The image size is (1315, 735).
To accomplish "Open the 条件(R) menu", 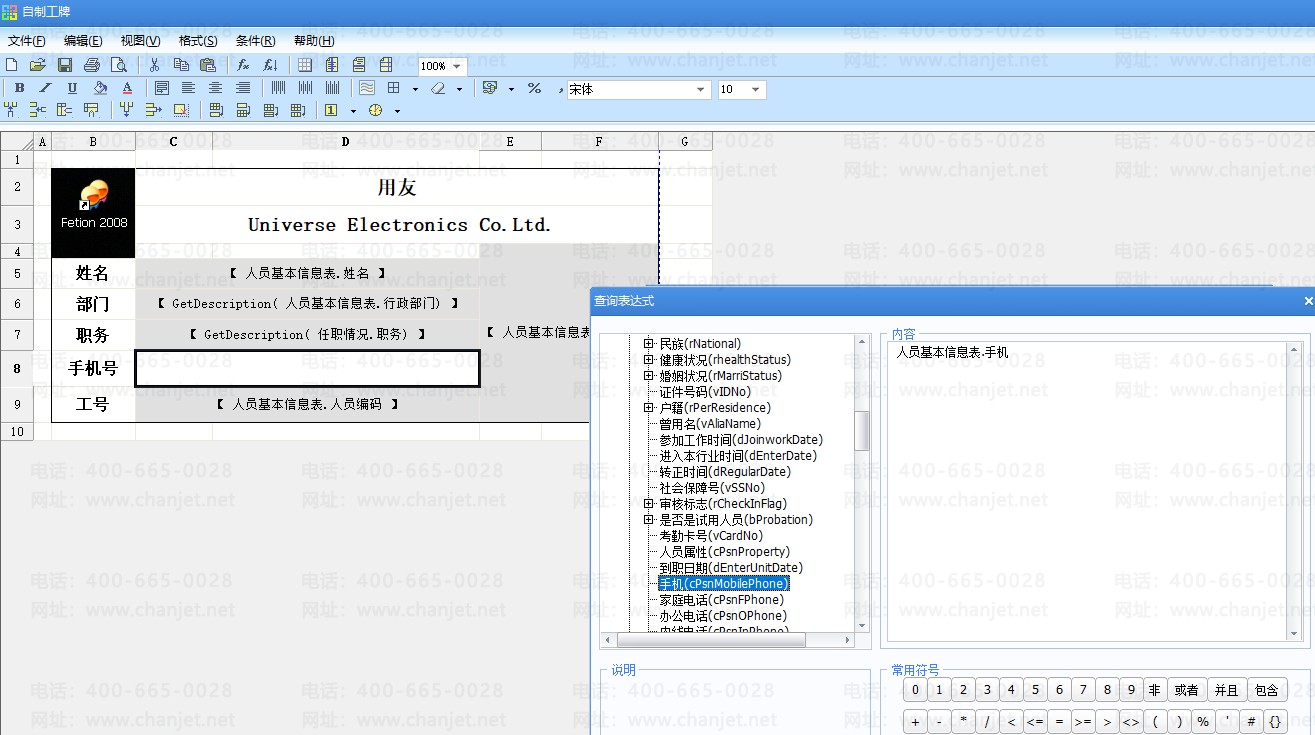I will pyautogui.click(x=255, y=41).
